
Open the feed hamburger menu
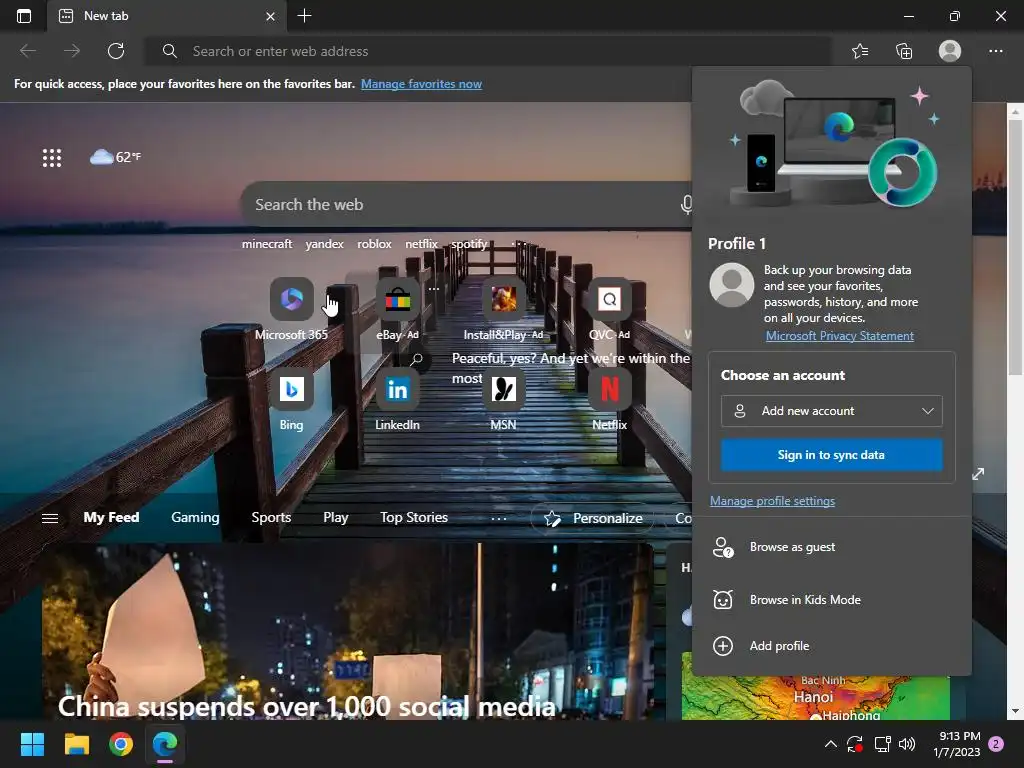click(x=50, y=518)
